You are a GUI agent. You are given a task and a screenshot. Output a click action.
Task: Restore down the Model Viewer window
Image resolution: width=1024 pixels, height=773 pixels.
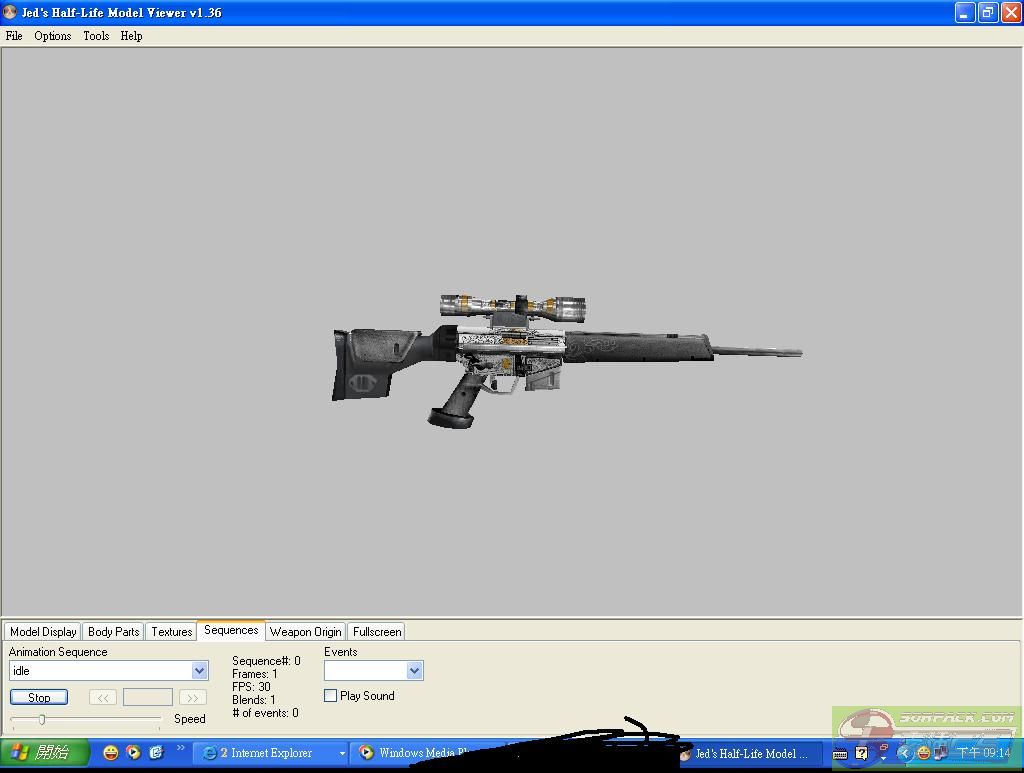(x=988, y=12)
